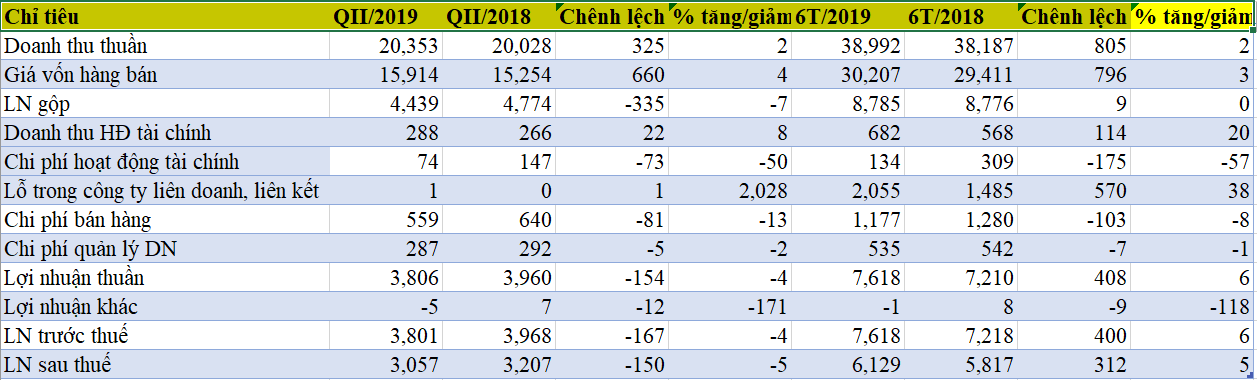Select the "Chỉ tiêu" header cell

pyautogui.click(x=166, y=16)
